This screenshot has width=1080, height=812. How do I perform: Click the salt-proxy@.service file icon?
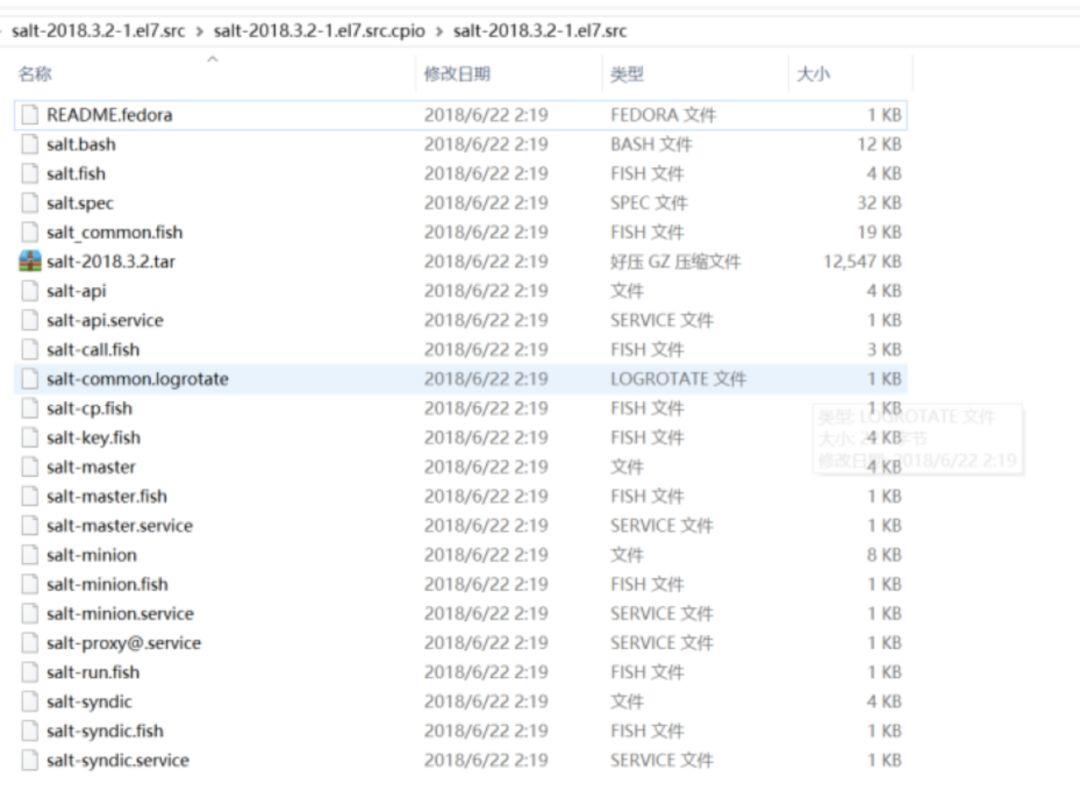(x=30, y=643)
